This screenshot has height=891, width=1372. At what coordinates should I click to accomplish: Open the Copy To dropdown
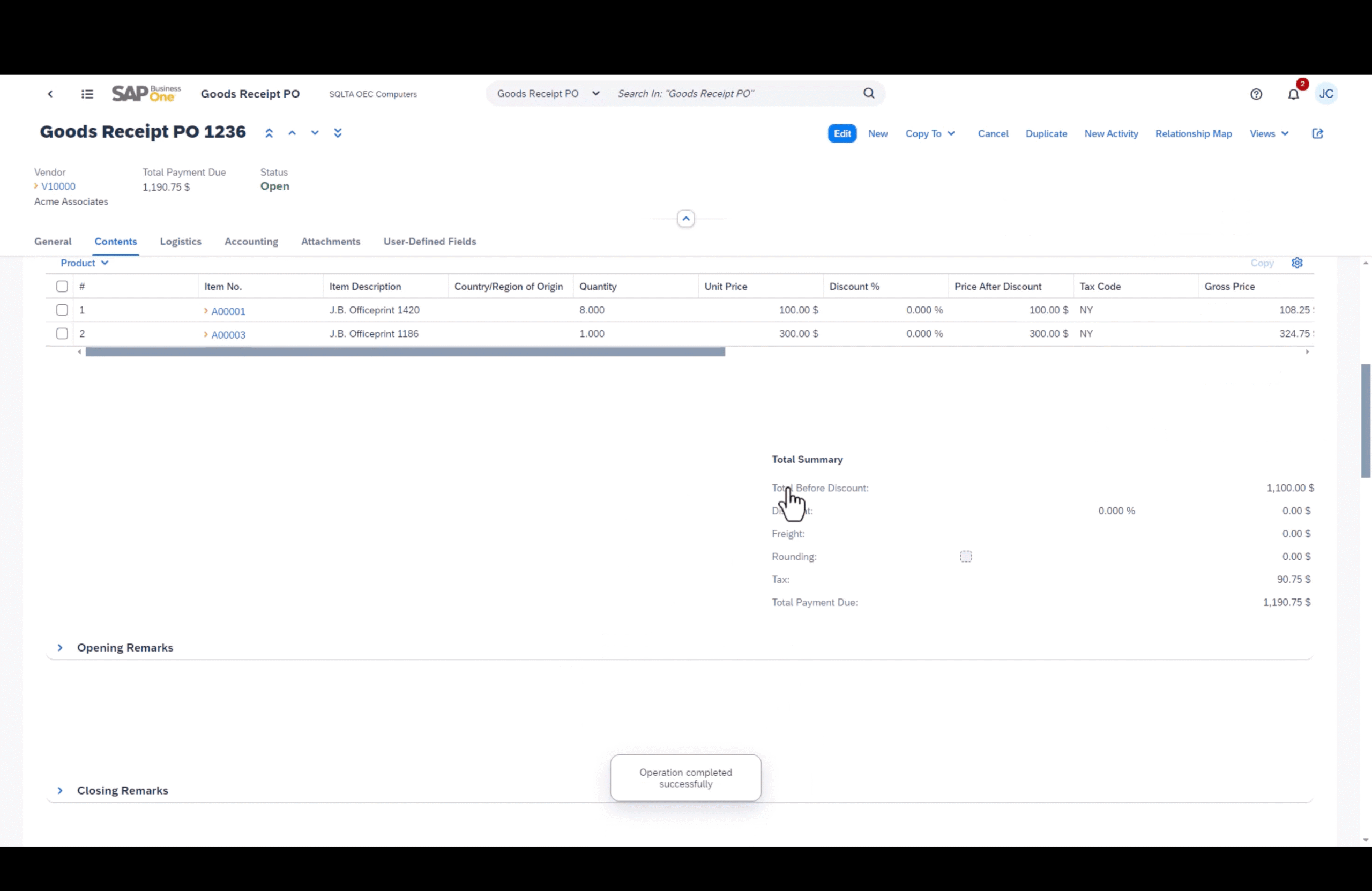pos(930,134)
